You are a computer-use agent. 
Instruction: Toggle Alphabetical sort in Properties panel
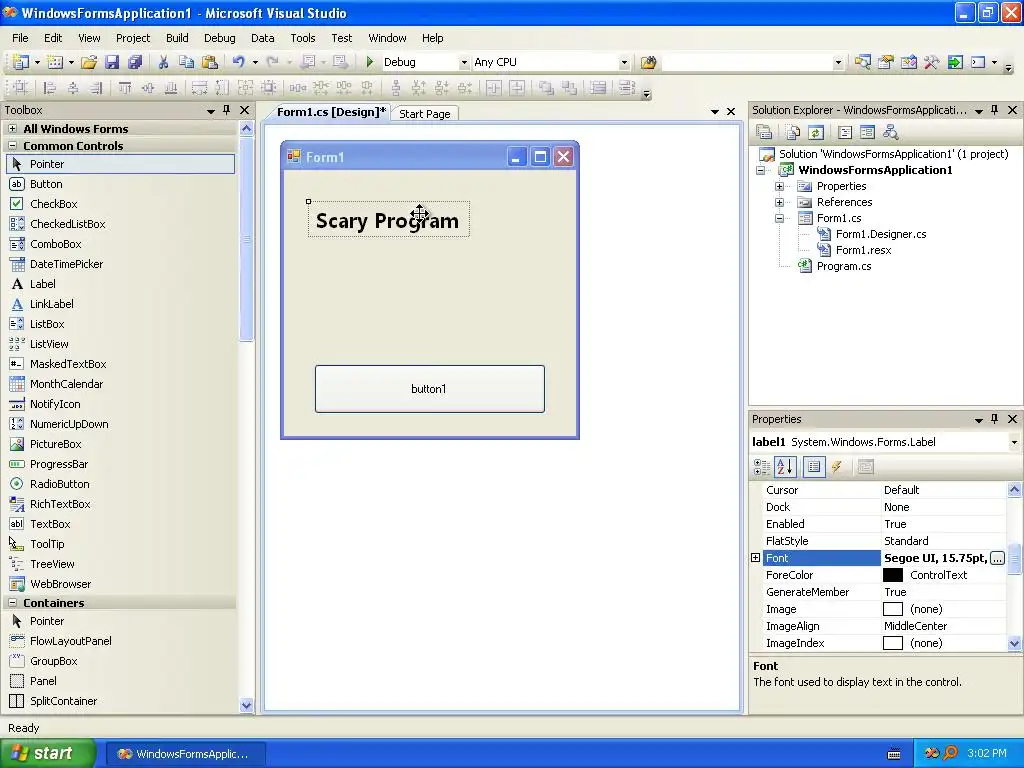click(785, 466)
